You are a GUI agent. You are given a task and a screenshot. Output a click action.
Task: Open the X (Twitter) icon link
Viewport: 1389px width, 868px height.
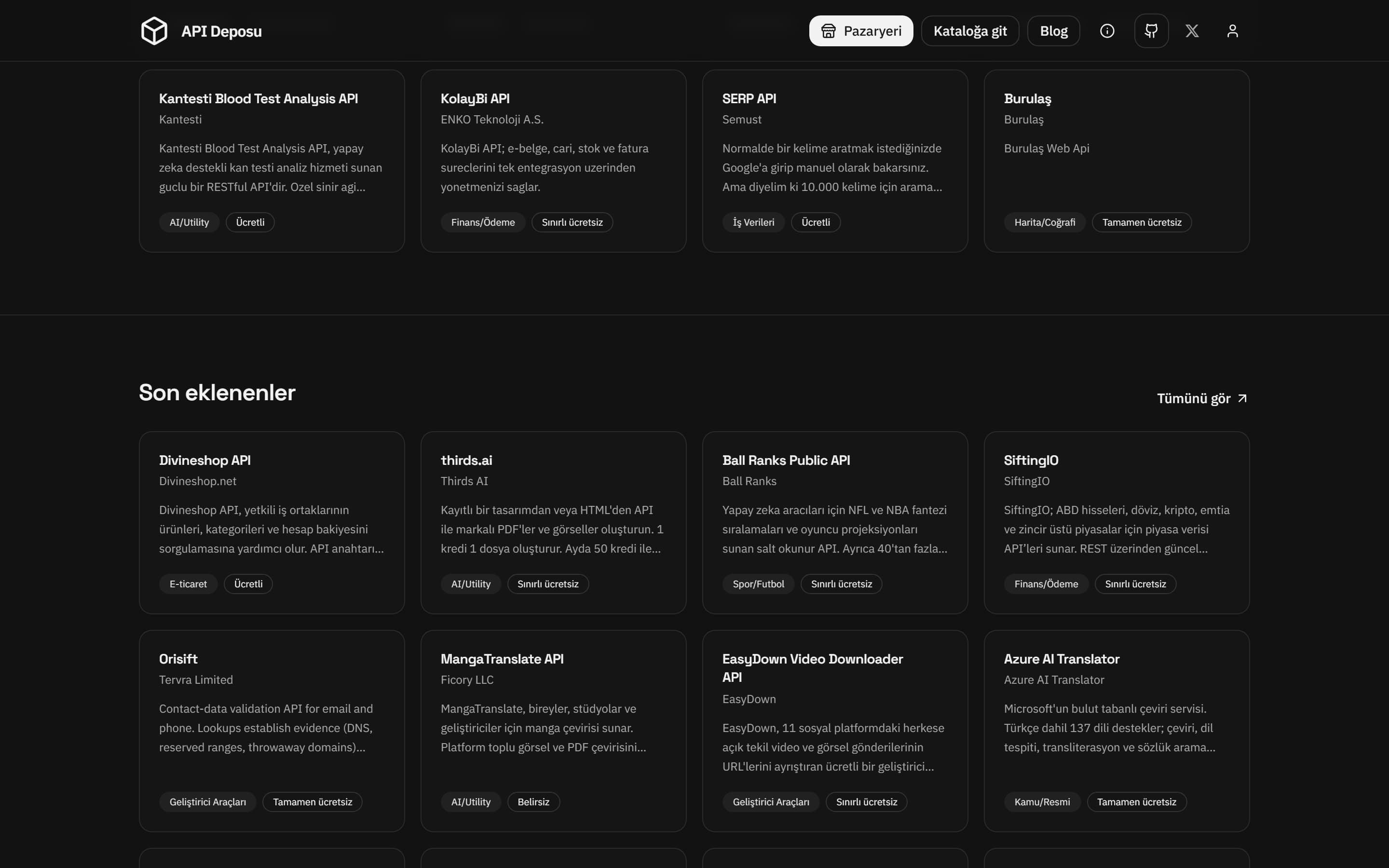point(1192,31)
